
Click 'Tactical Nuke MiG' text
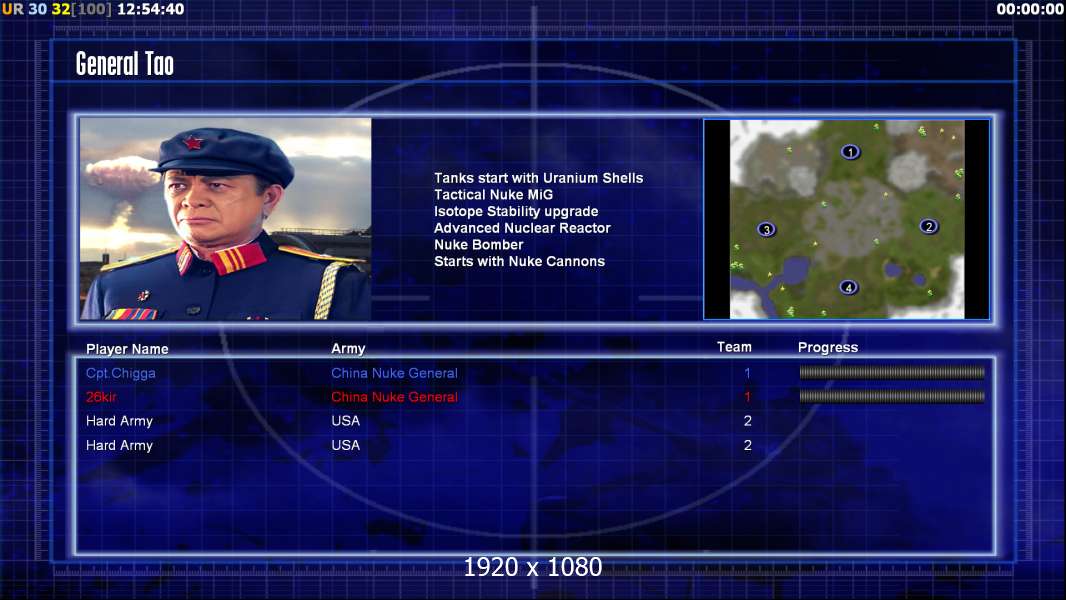coord(494,194)
